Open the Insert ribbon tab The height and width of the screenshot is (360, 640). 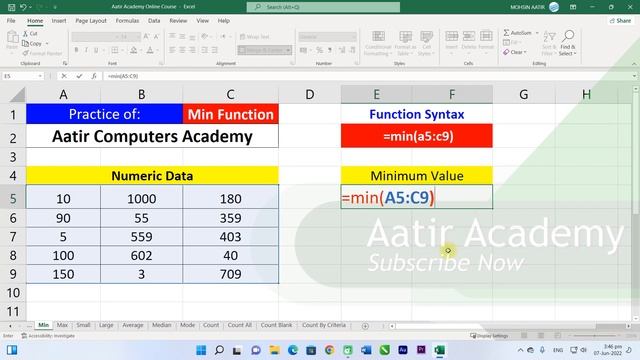point(59,20)
